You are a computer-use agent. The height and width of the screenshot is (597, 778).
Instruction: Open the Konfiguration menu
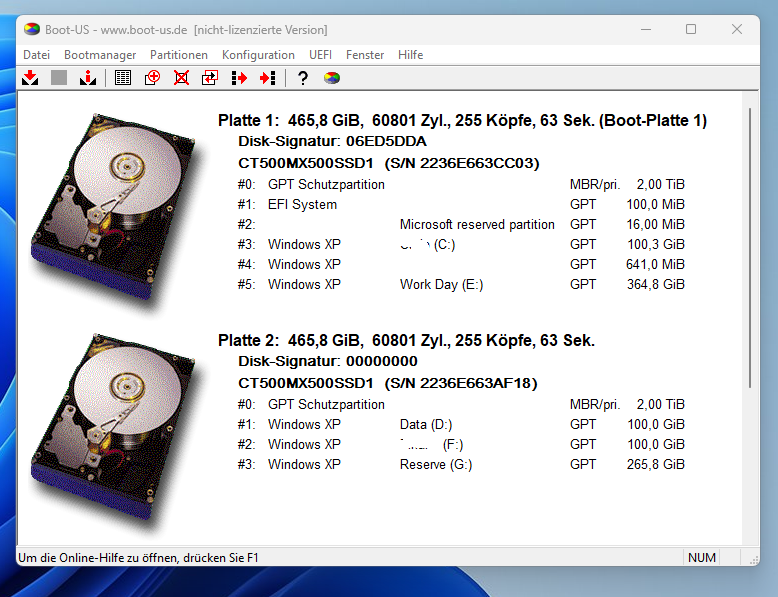tap(259, 55)
